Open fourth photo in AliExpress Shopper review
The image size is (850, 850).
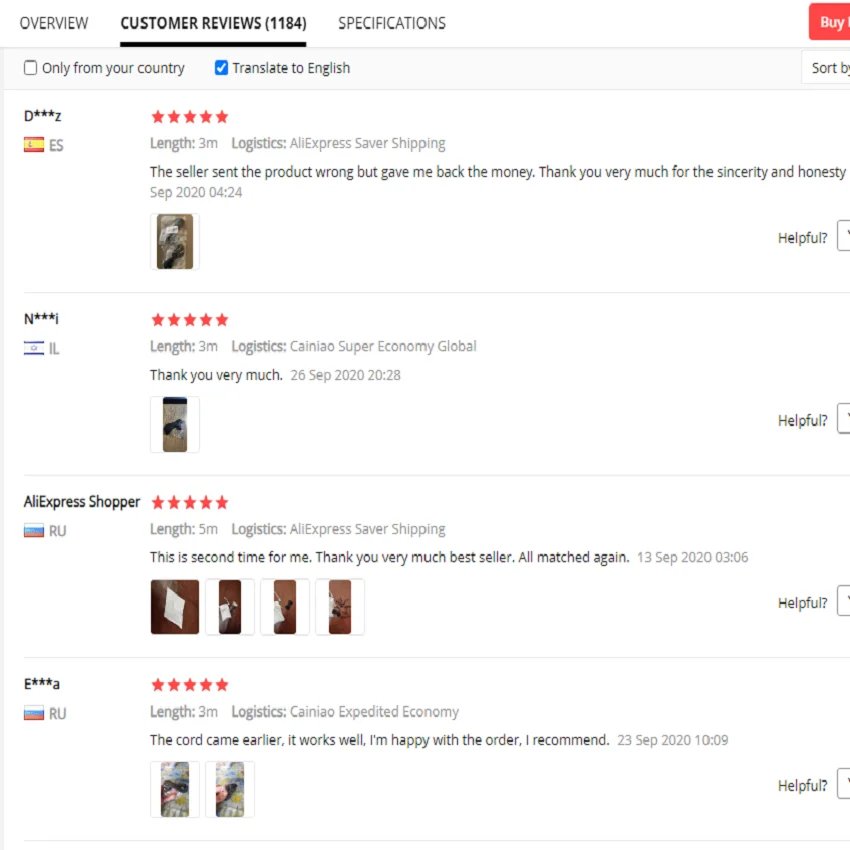[x=340, y=607]
